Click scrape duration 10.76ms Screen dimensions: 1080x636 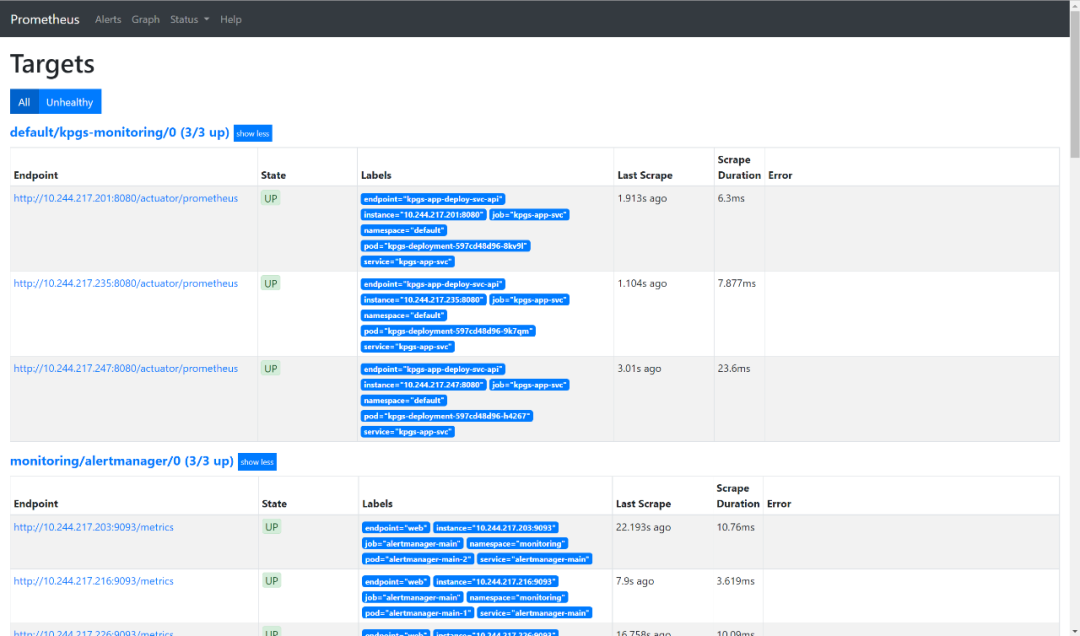pos(736,527)
